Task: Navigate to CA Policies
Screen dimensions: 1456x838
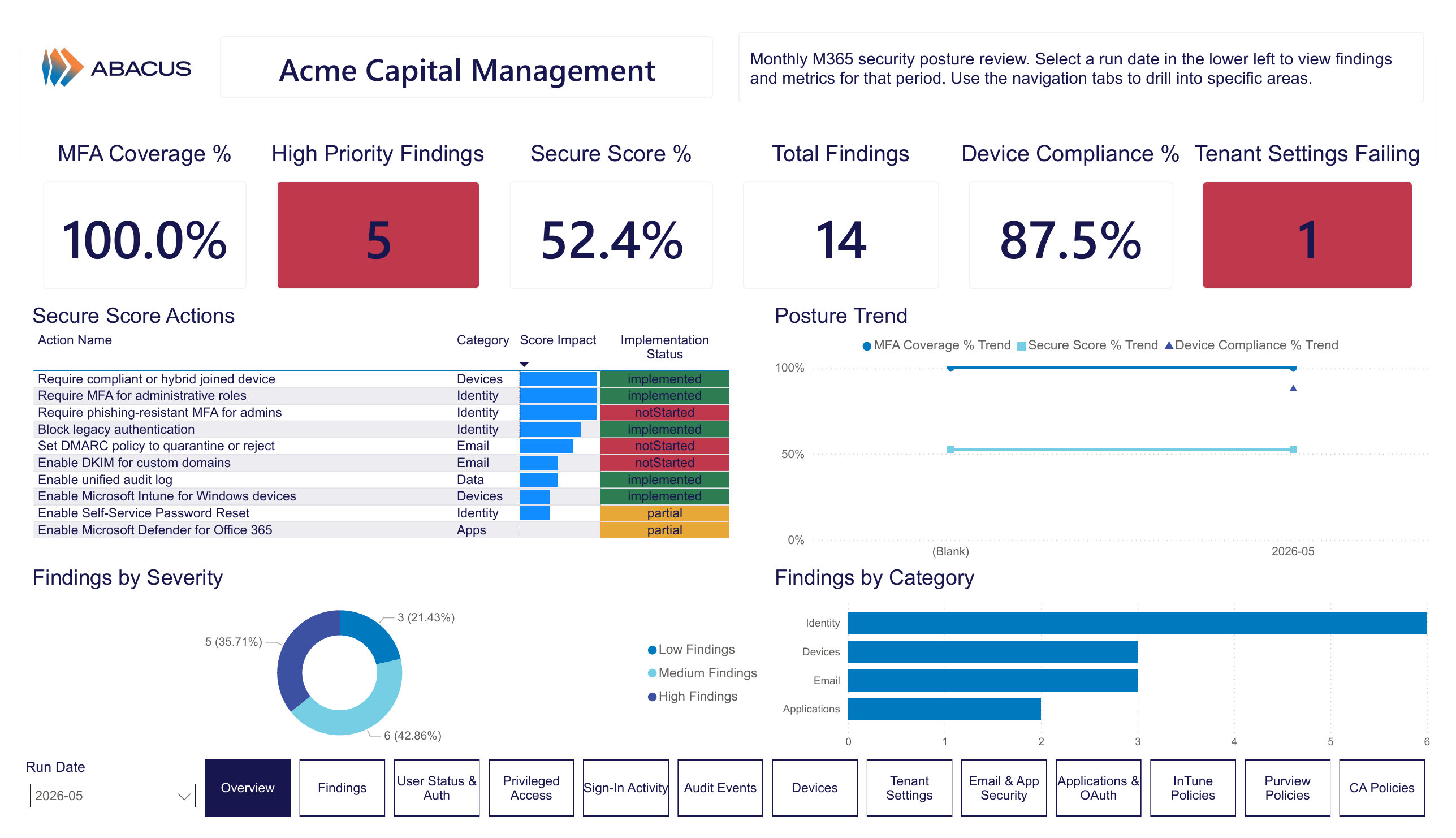Action: [x=1382, y=788]
